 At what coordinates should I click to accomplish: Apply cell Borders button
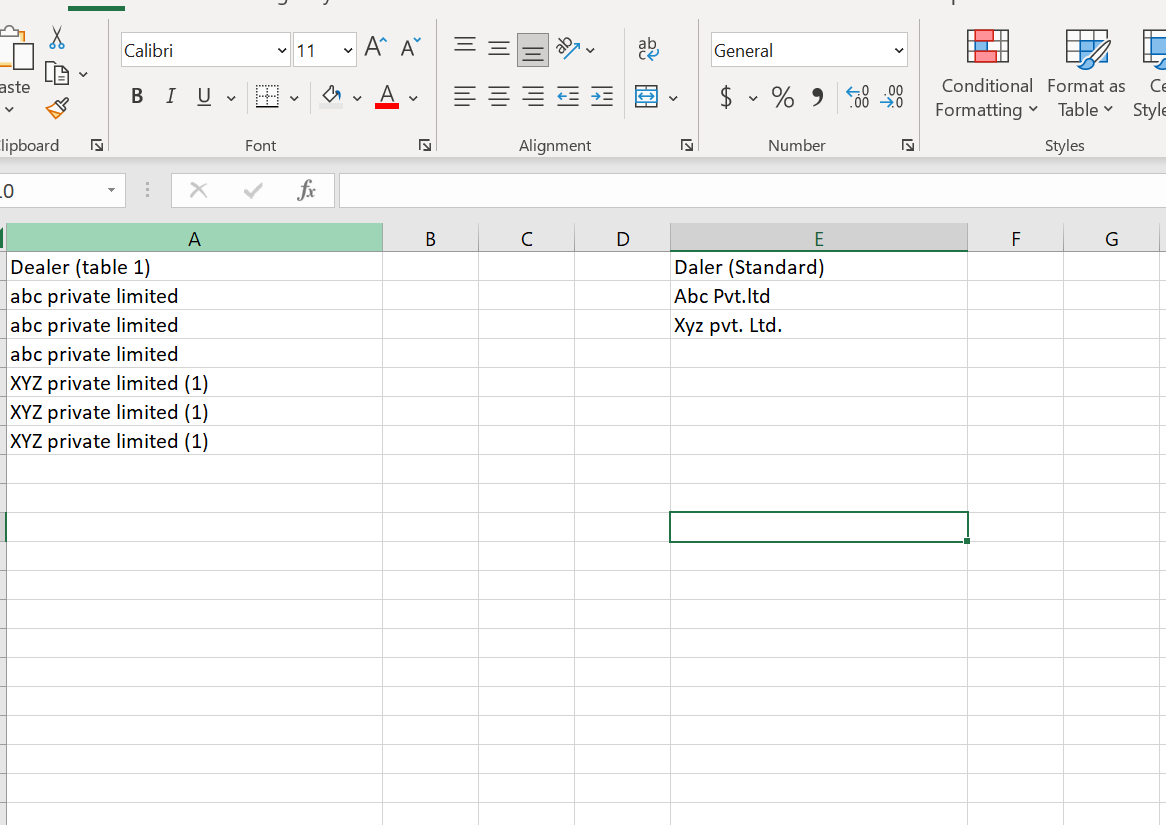[x=267, y=96]
